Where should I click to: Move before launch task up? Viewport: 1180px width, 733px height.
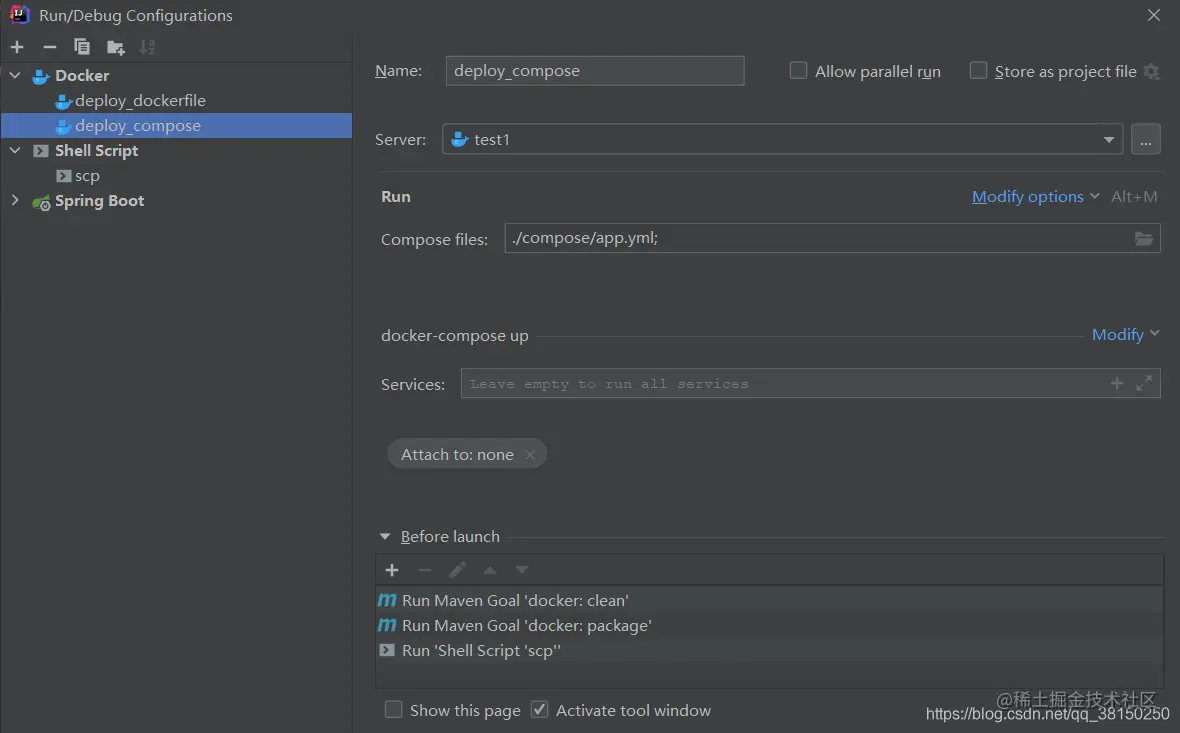point(490,570)
